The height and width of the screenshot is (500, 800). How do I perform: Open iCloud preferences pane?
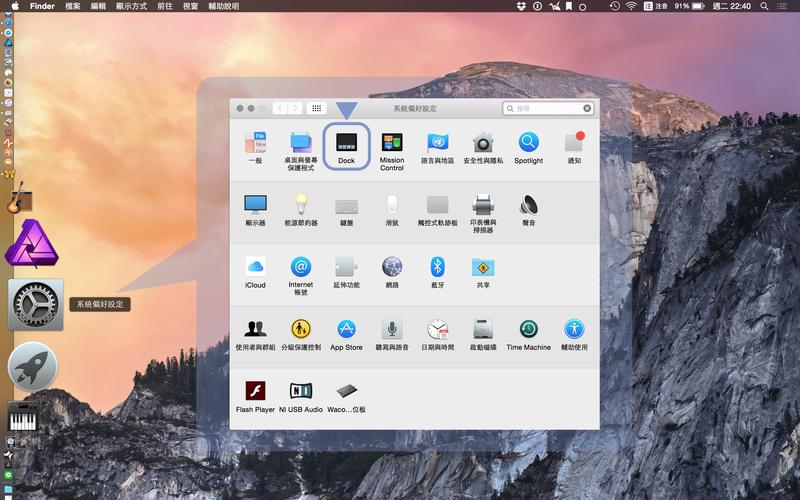255,272
